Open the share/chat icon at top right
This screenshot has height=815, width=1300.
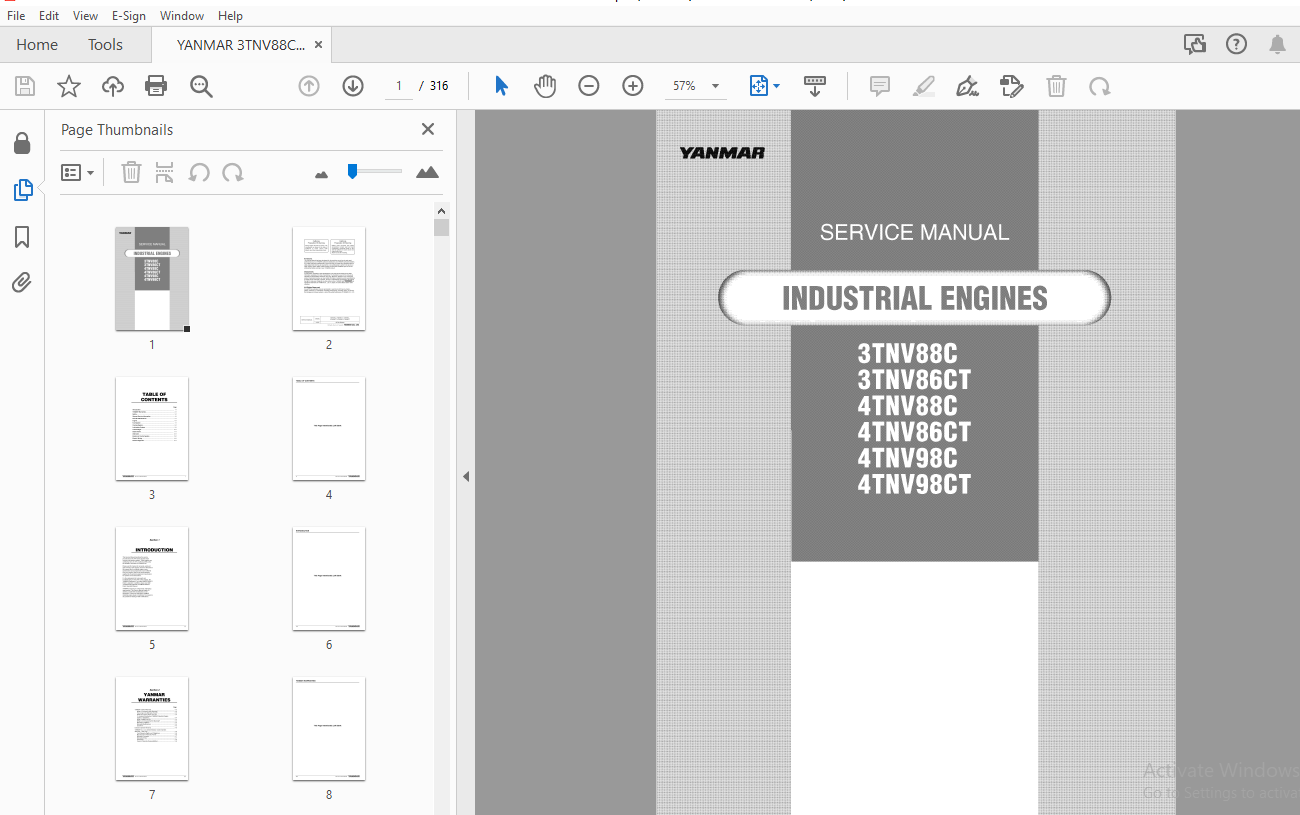tap(1194, 44)
